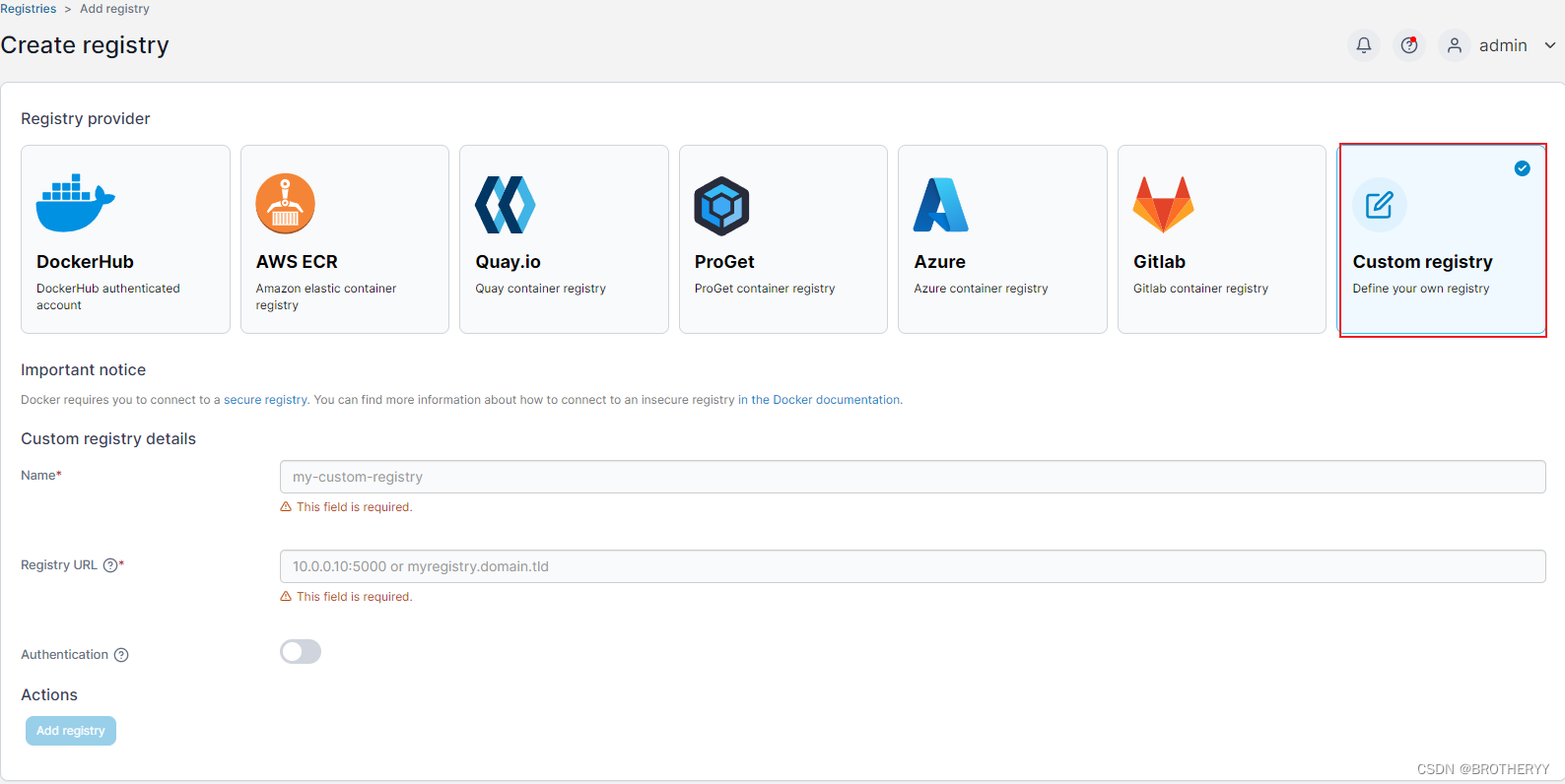Enable the Authentication toggle switch

pos(301,652)
